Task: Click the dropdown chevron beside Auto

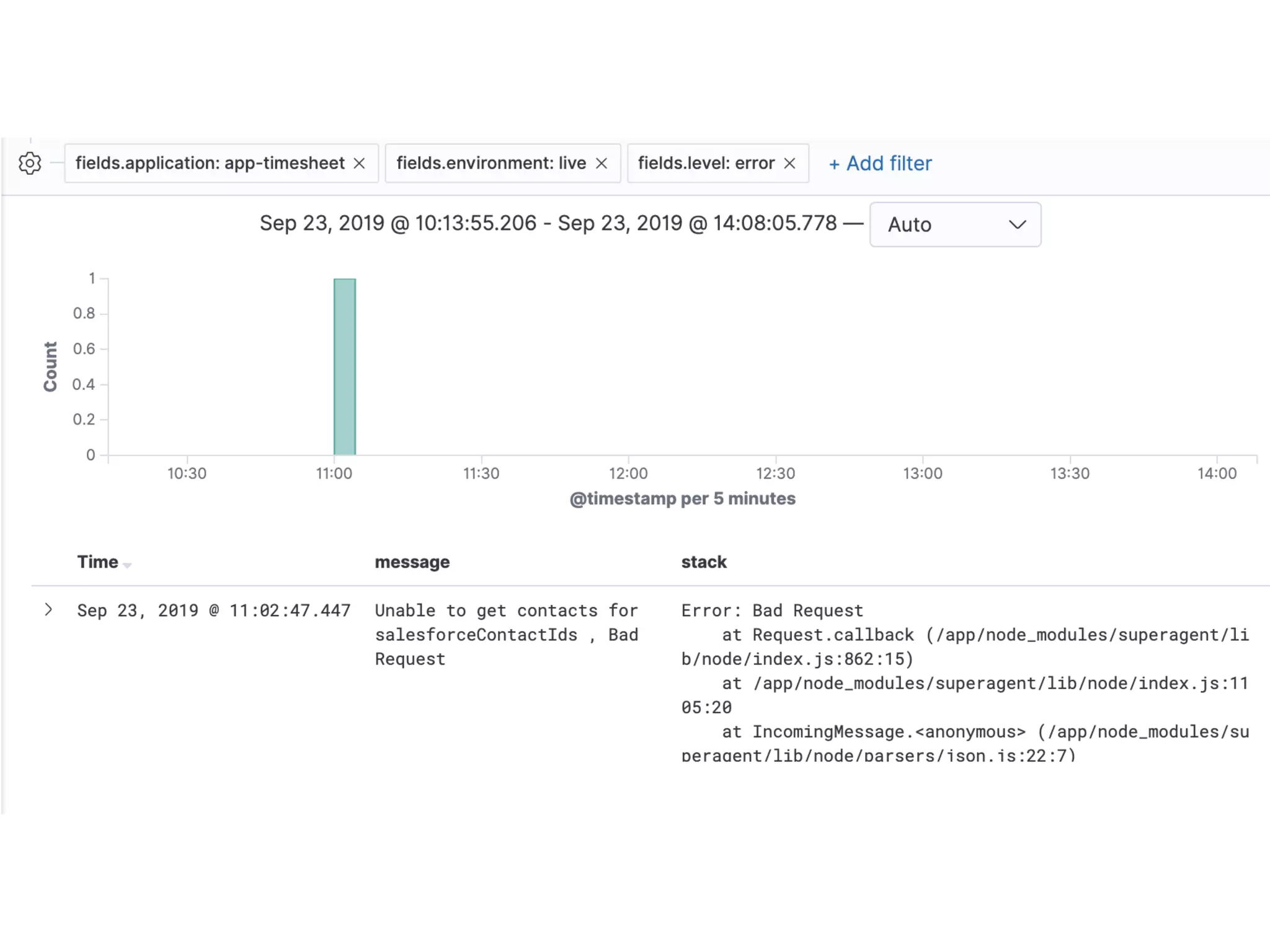Action: click(1017, 224)
